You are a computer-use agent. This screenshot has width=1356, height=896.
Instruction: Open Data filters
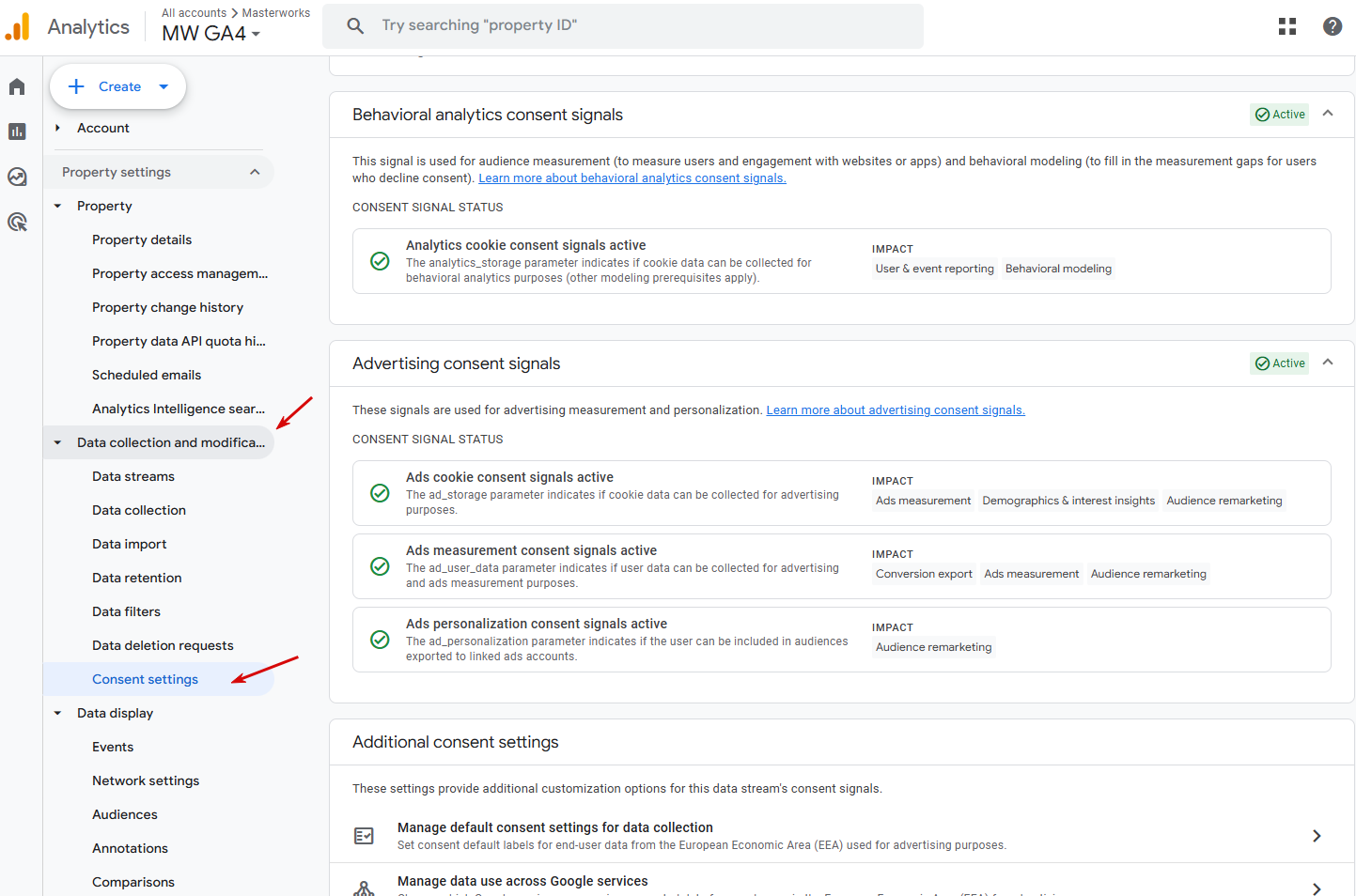click(126, 611)
